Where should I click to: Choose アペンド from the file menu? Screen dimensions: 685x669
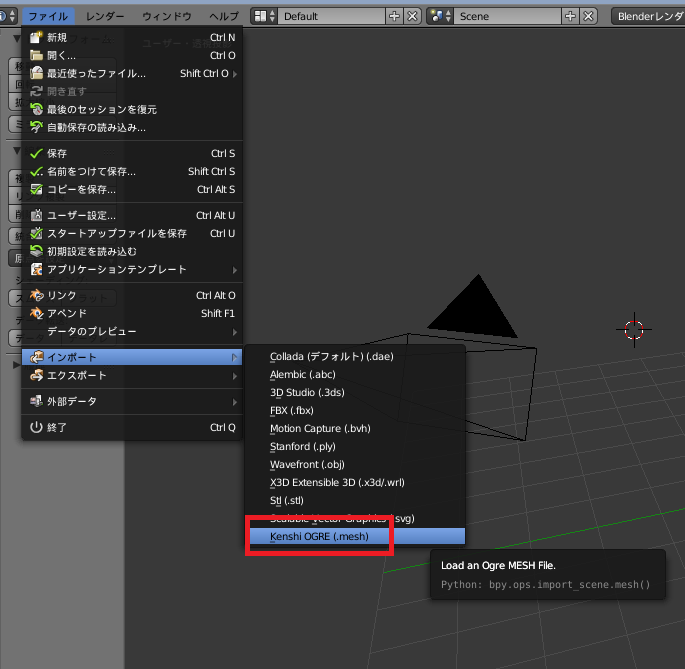click(132, 313)
